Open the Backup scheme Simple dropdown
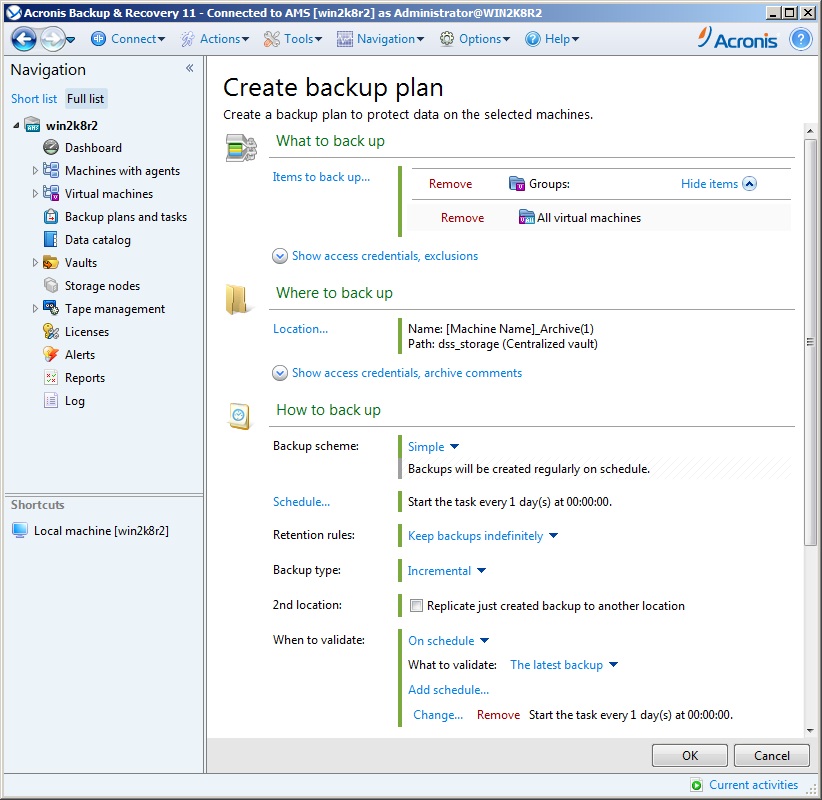Screen dimensions: 822x800 tap(433, 447)
